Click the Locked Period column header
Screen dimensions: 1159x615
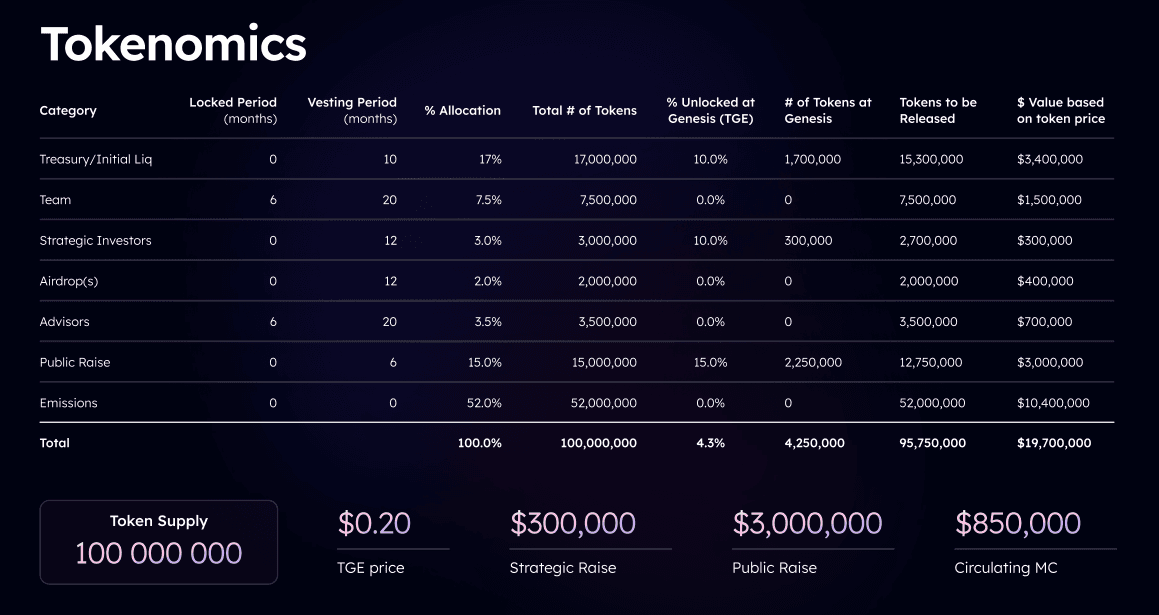point(233,110)
